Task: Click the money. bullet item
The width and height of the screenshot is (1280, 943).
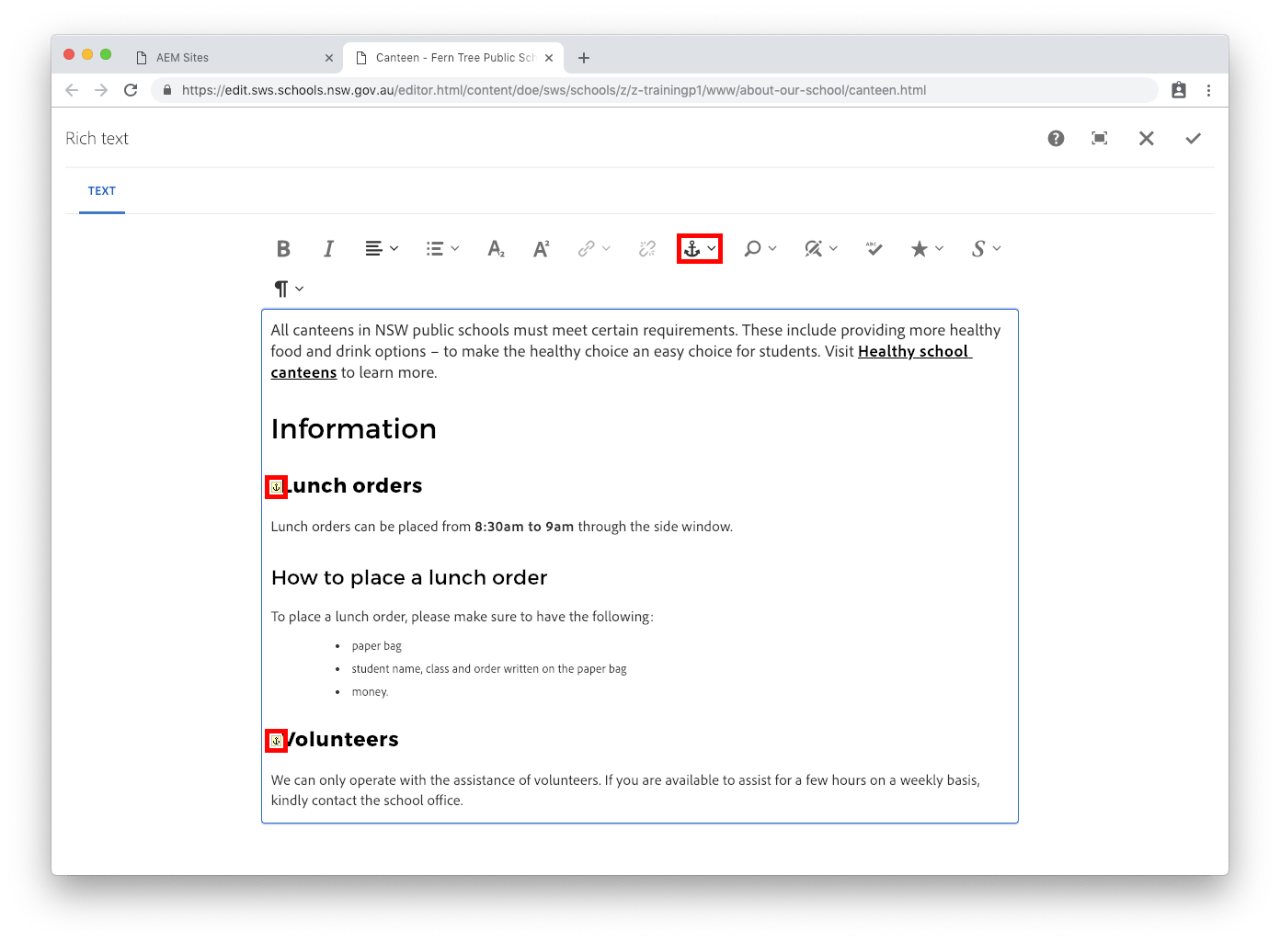Action: point(369,692)
